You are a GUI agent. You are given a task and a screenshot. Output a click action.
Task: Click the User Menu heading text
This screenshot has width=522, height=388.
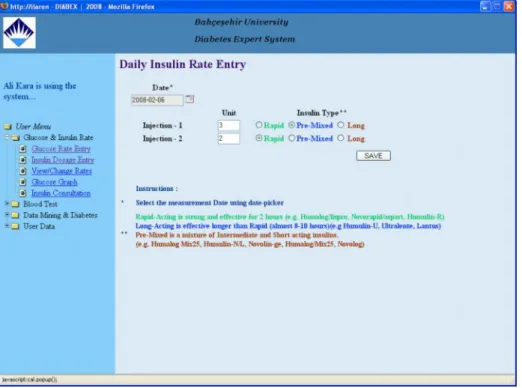point(33,127)
